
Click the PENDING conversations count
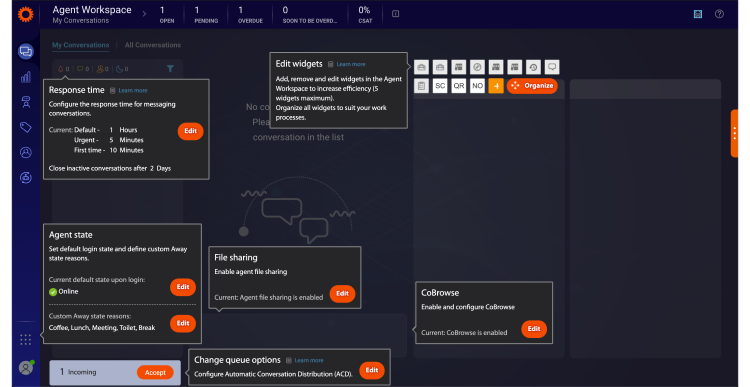pos(206,14)
